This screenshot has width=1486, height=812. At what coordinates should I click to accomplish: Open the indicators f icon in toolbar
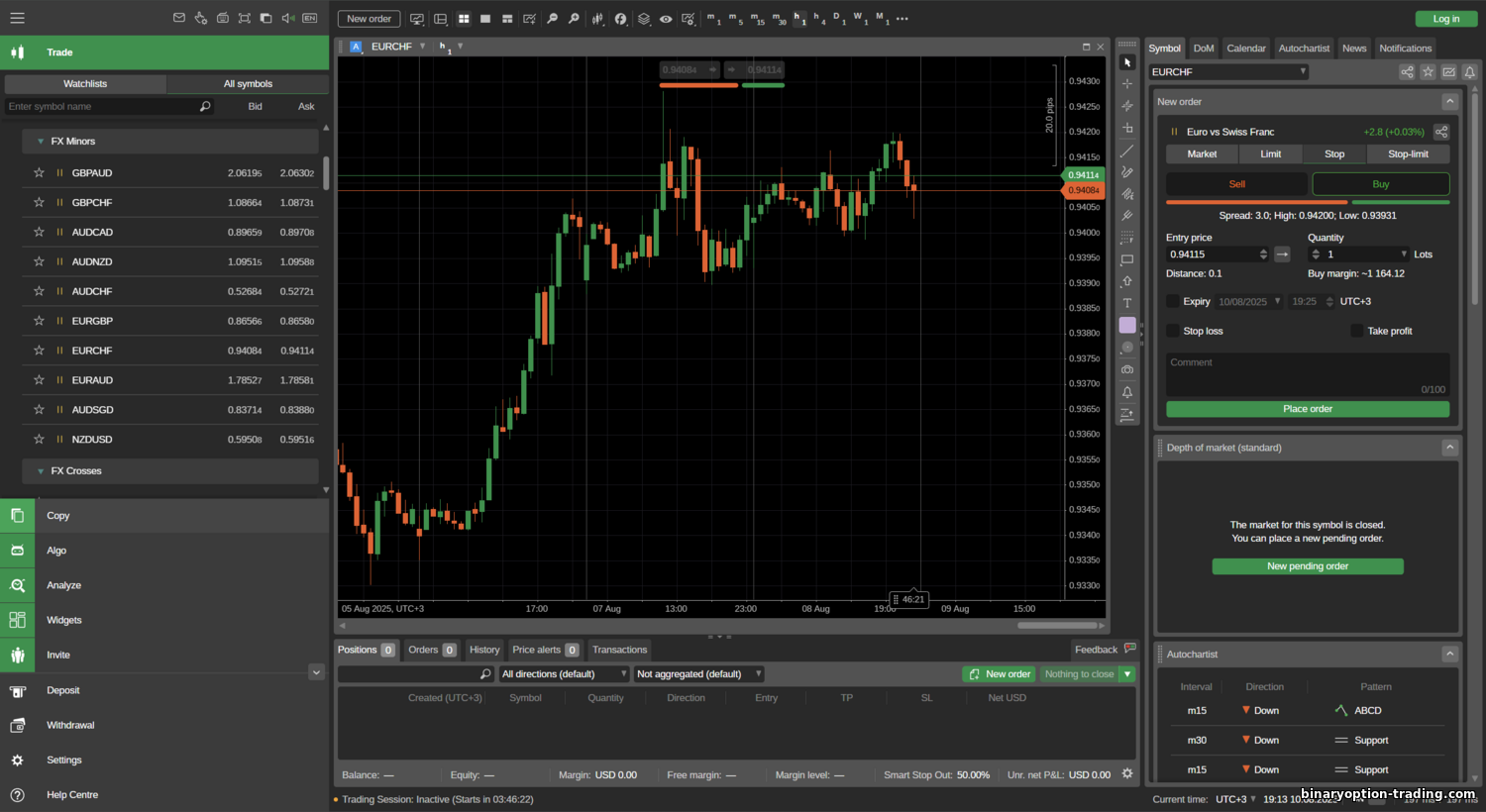620,19
